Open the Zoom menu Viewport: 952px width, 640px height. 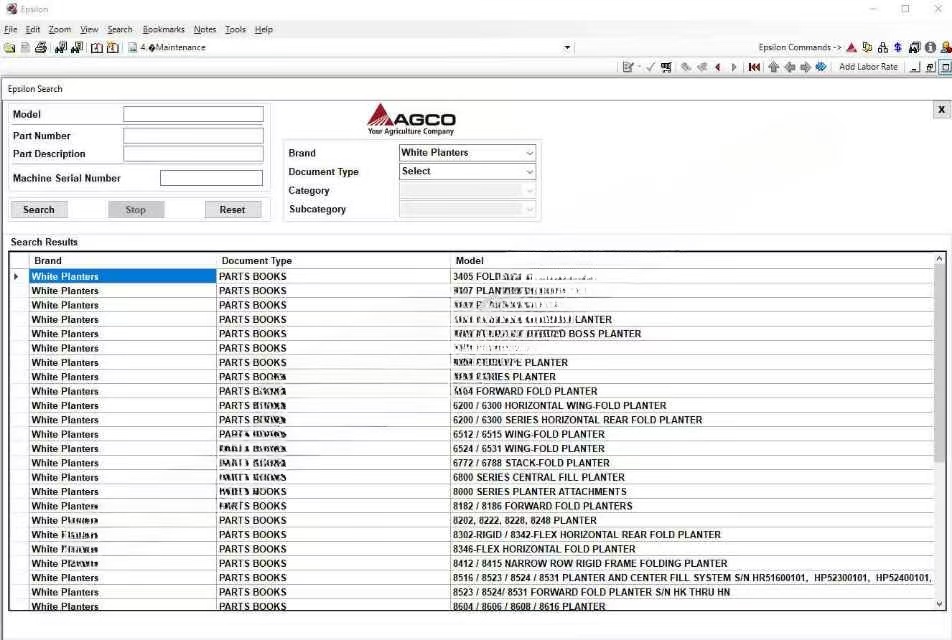click(x=60, y=29)
